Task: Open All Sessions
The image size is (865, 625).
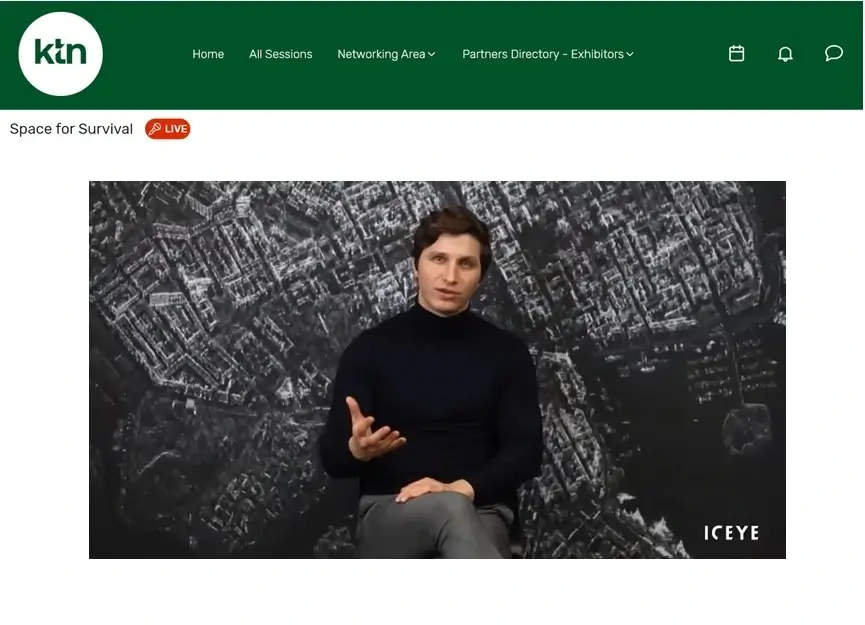Action: (x=280, y=54)
